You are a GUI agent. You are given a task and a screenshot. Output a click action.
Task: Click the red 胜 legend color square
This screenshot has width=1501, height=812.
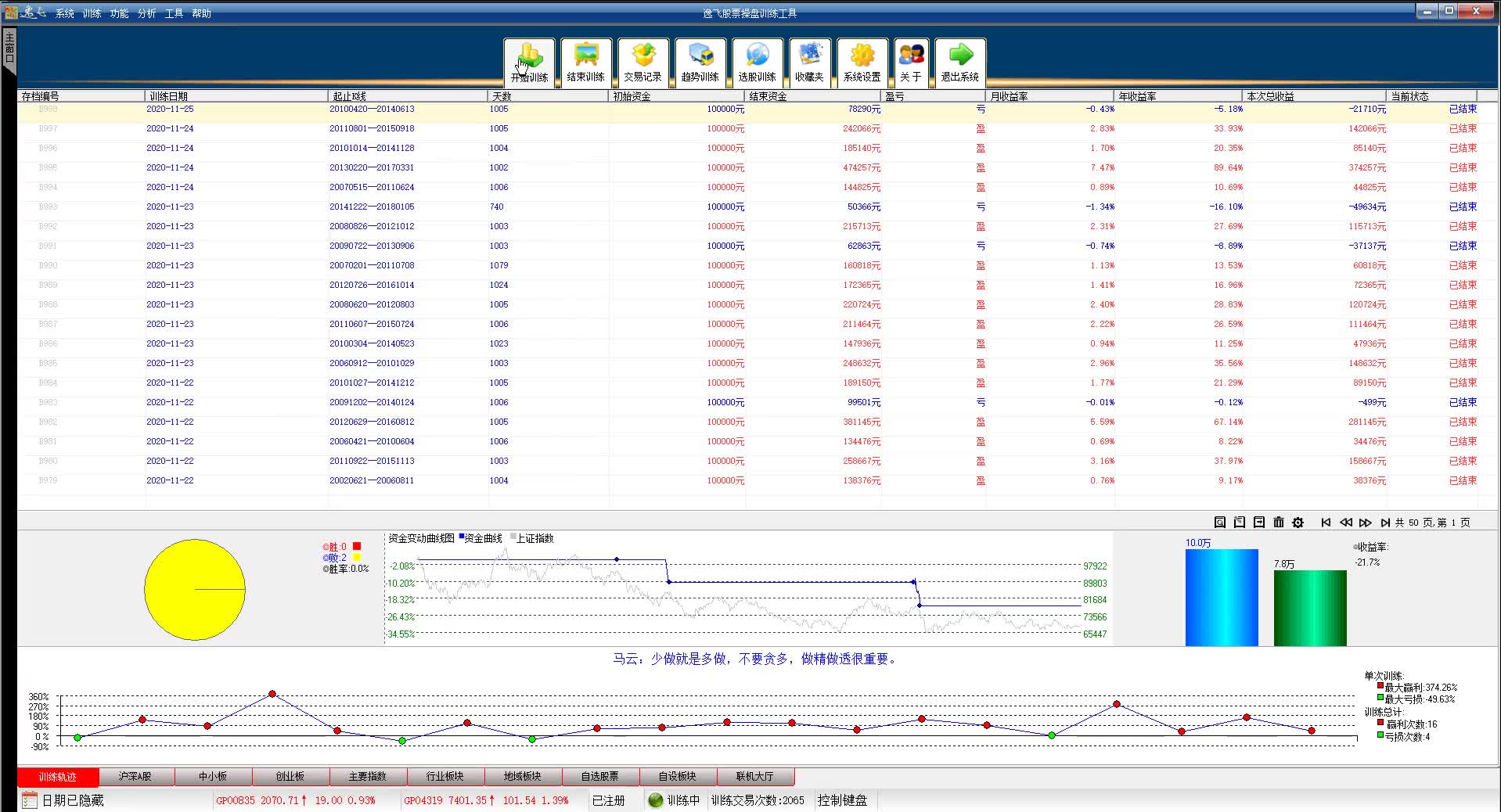(357, 546)
